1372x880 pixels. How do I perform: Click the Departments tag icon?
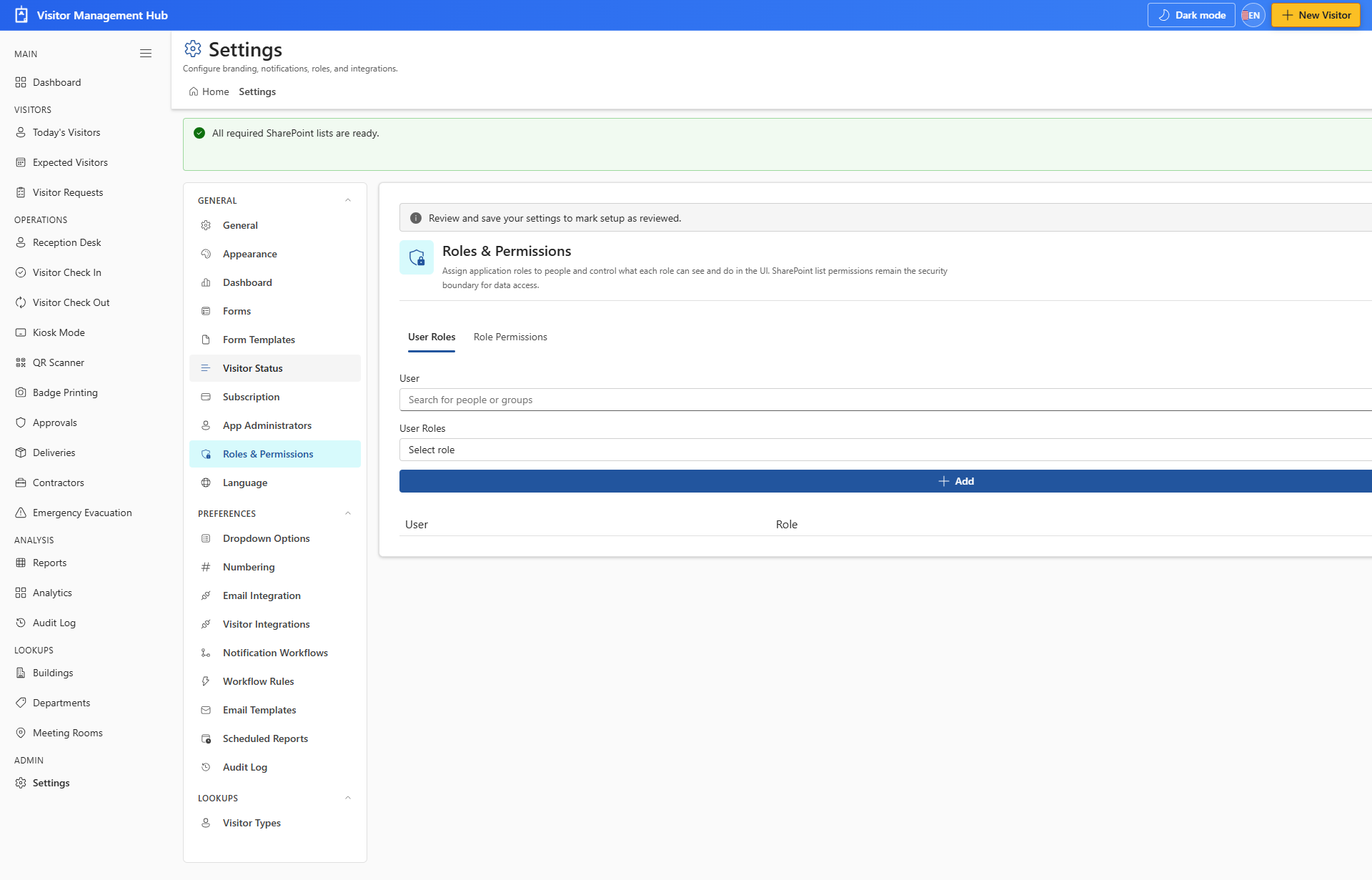click(x=21, y=703)
